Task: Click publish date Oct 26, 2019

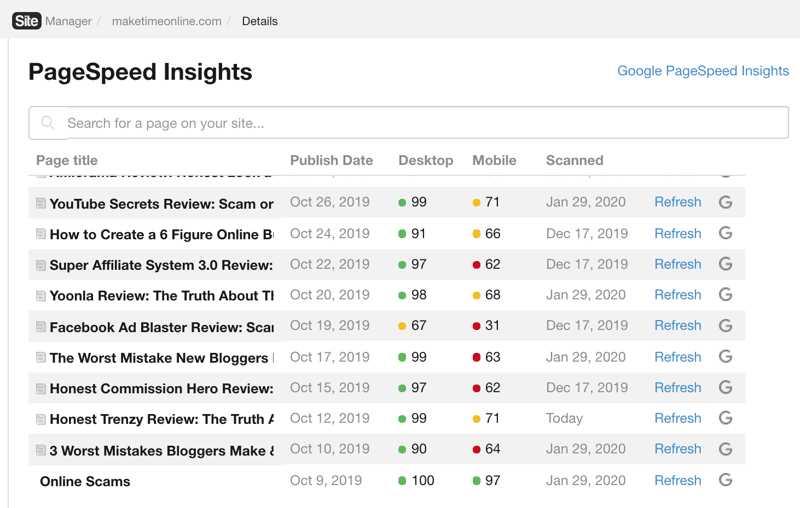Action: (x=330, y=202)
